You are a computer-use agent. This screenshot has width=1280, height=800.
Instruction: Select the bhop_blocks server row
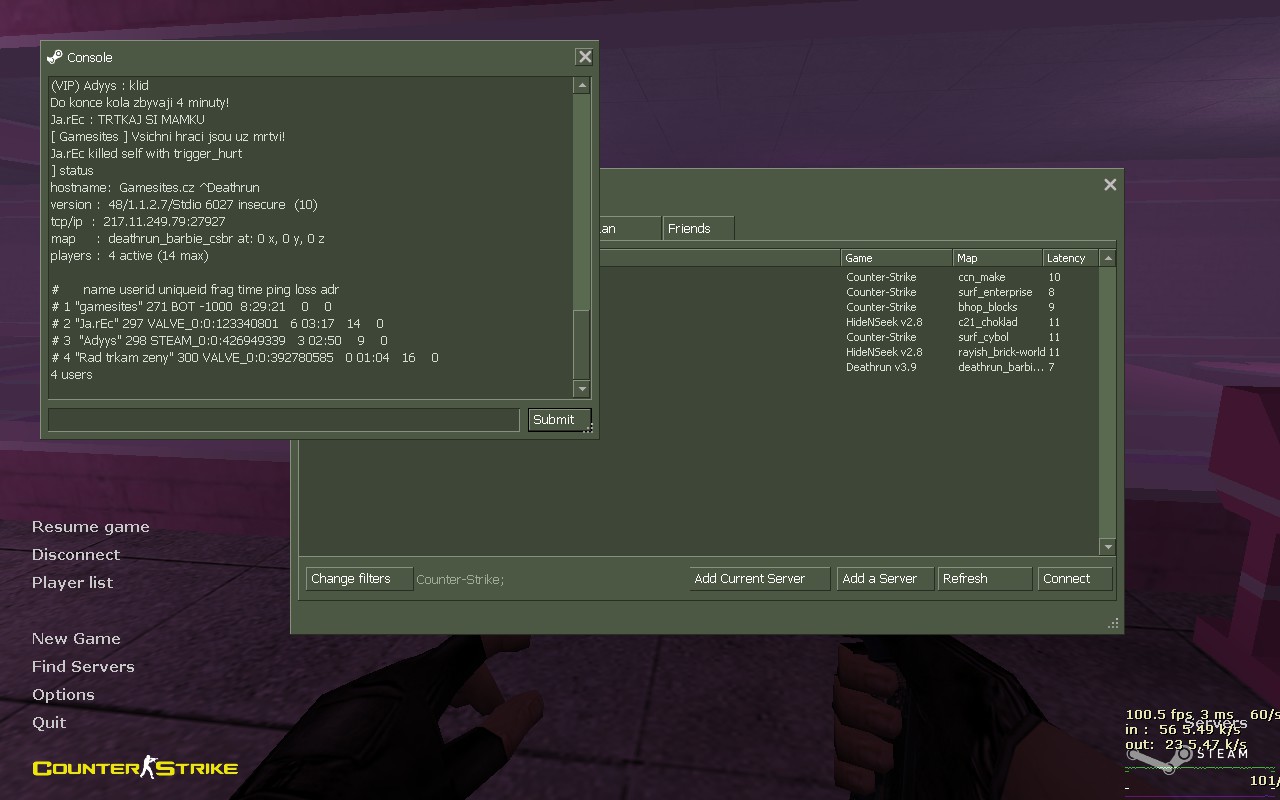pos(849,307)
